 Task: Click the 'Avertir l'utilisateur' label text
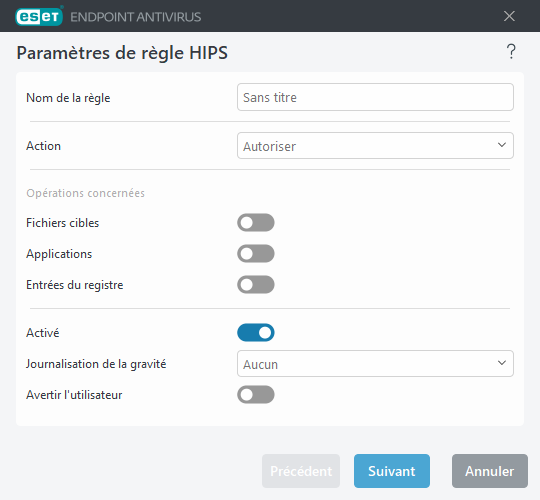74,395
